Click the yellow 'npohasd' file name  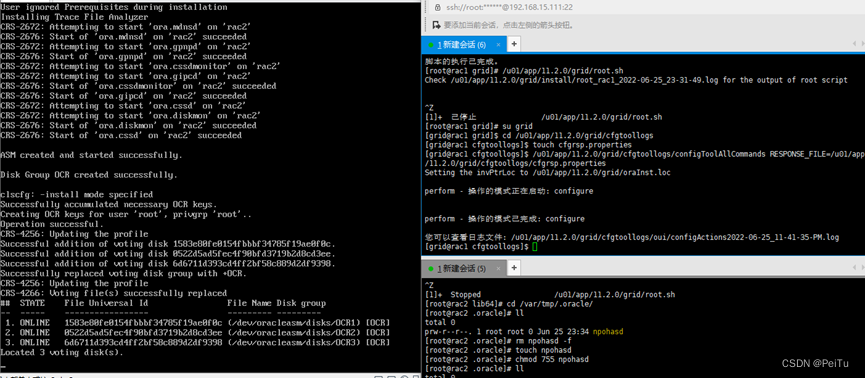[x=608, y=332]
